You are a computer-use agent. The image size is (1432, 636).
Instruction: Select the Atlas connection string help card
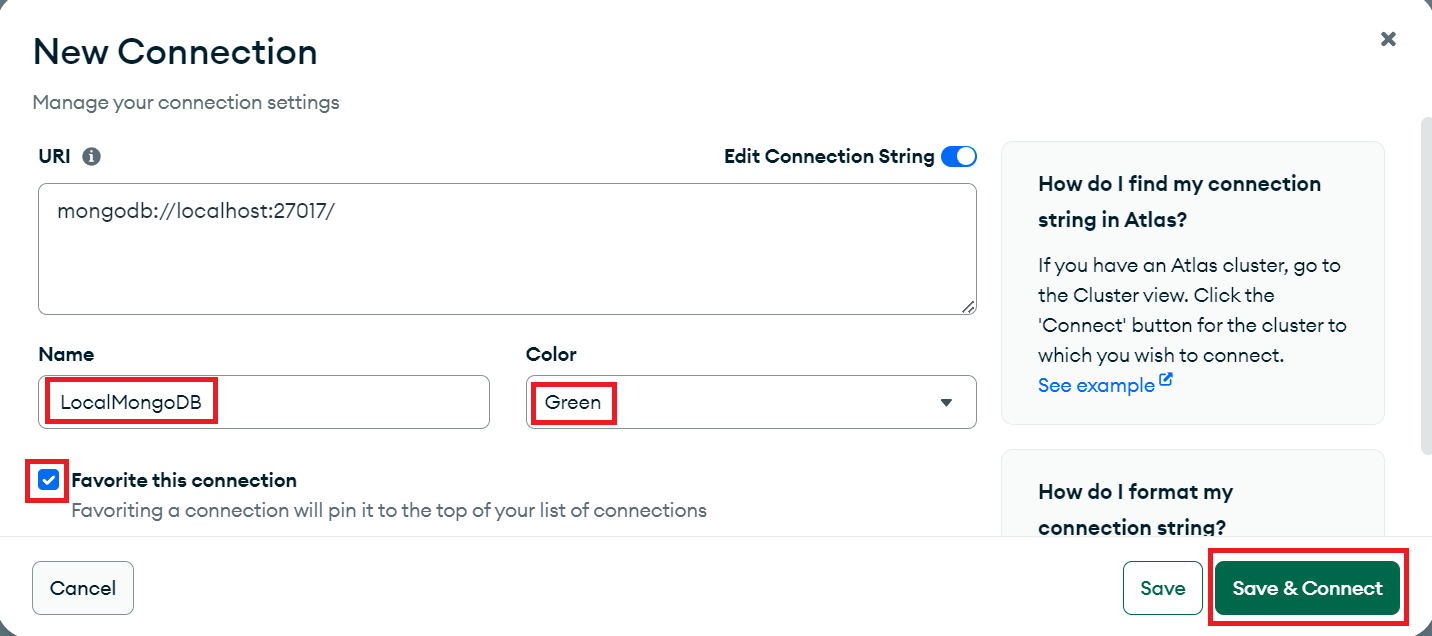[x=1193, y=283]
